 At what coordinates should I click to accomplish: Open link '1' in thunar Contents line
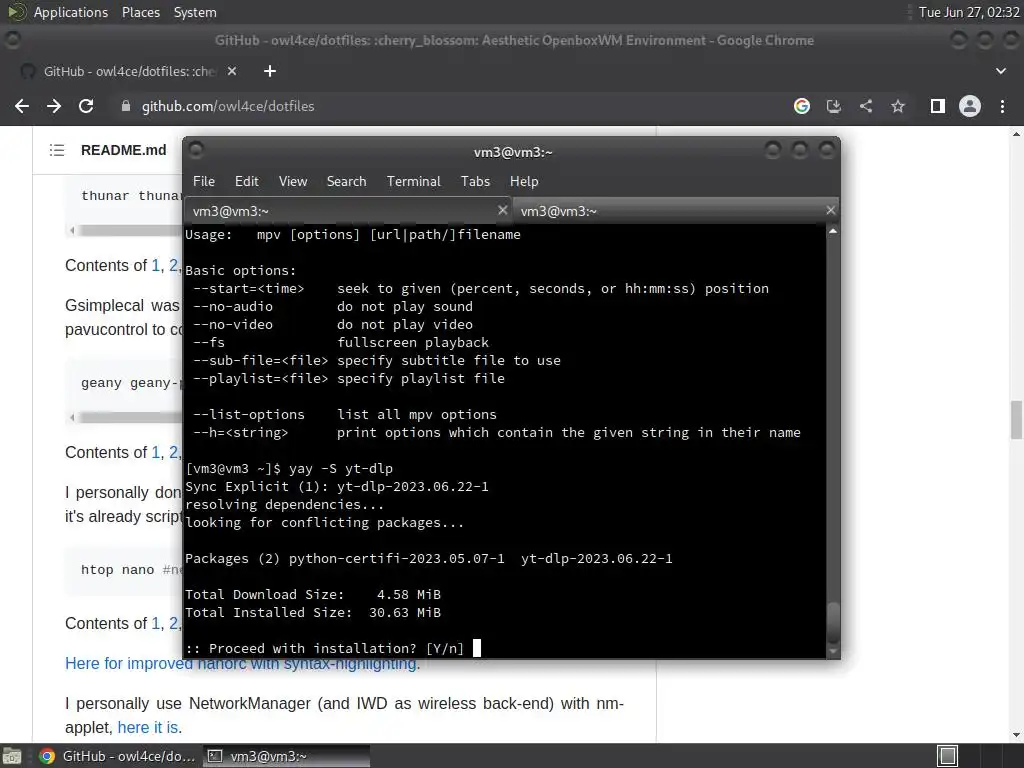[155, 266]
